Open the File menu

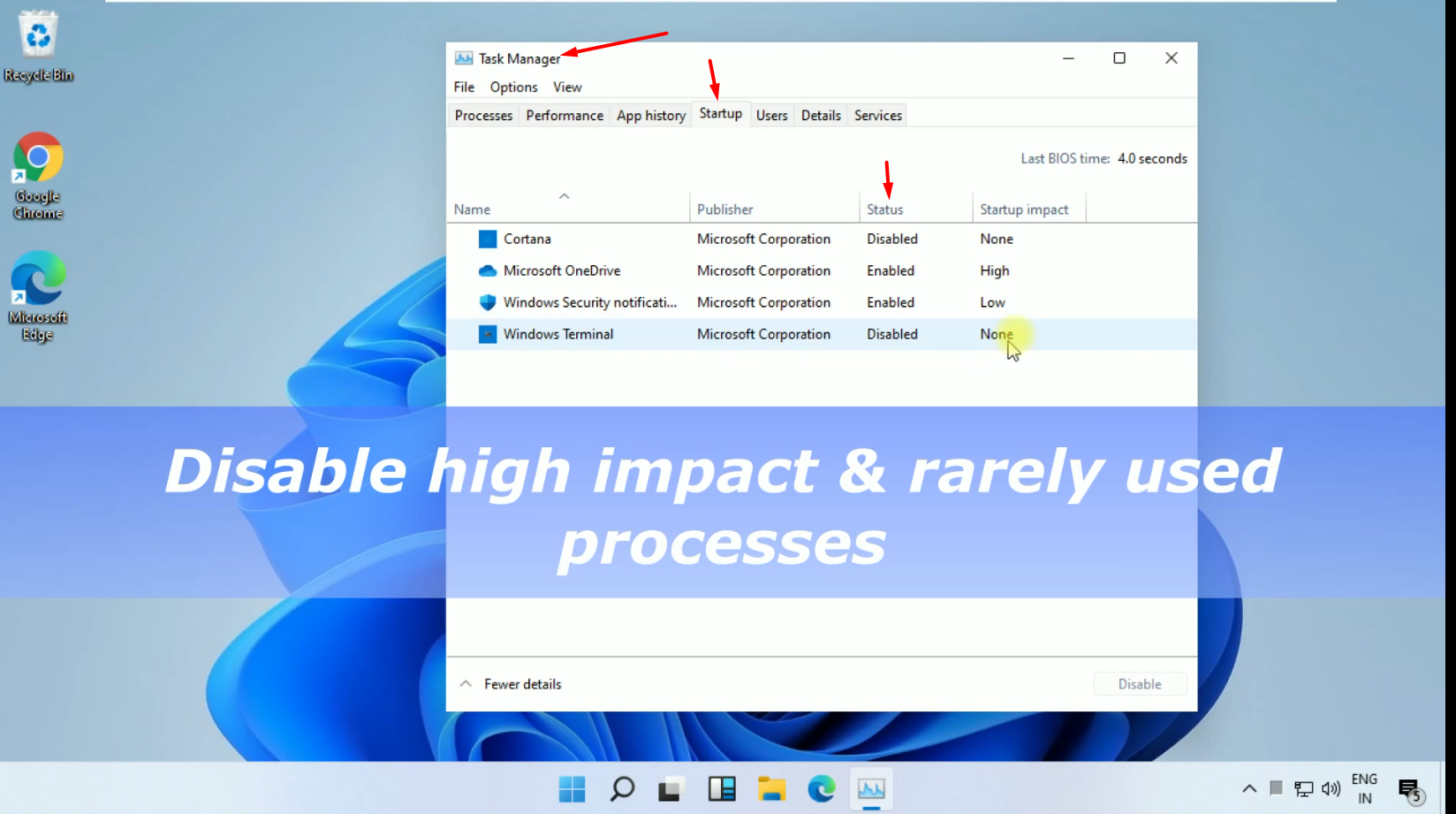click(464, 87)
